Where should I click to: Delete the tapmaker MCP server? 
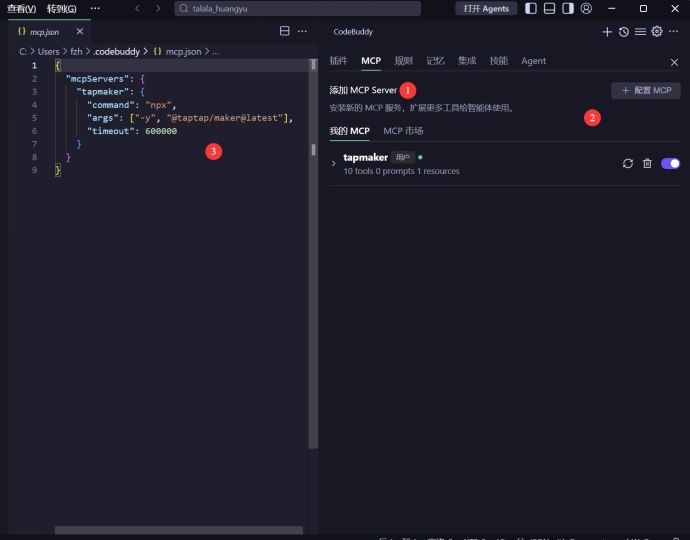(x=647, y=164)
